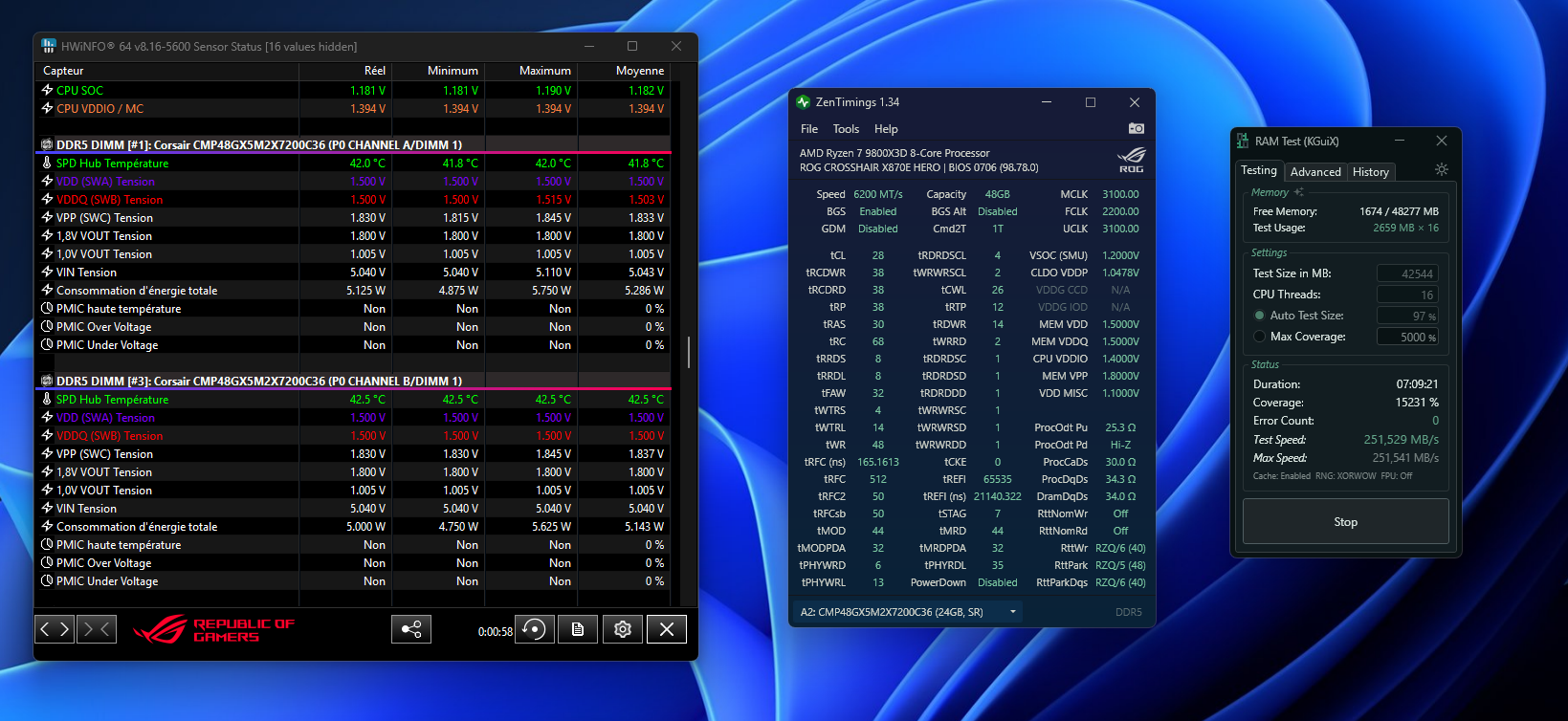
Task: Open HWiNFO sensor settings gear
Action: point(623,629)
